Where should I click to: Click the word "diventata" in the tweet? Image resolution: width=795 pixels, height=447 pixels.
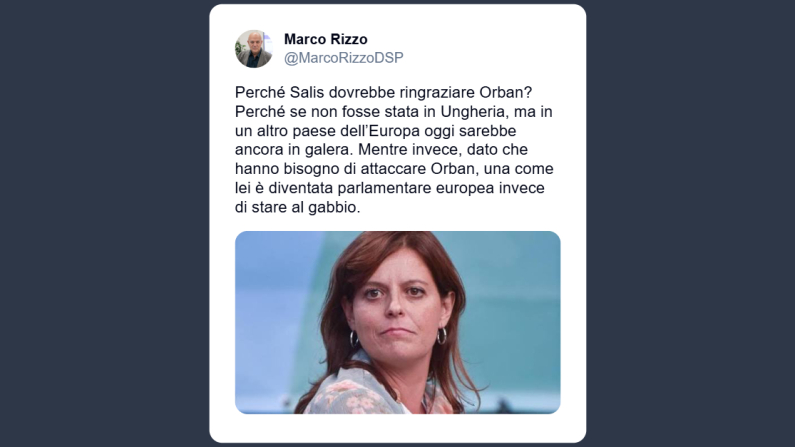[301, 188]
